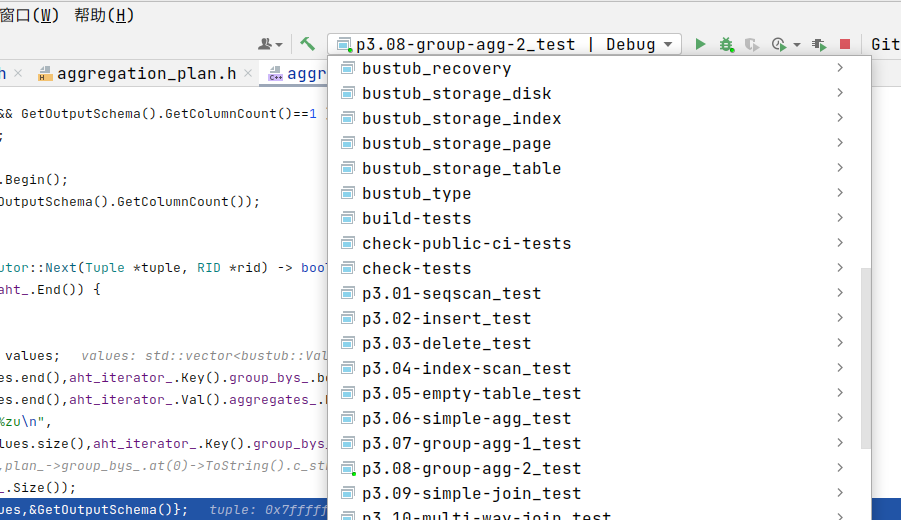Screen dimensions: 901x520
Task: Select build-tests target in list
Action: (x=416, y=218)
